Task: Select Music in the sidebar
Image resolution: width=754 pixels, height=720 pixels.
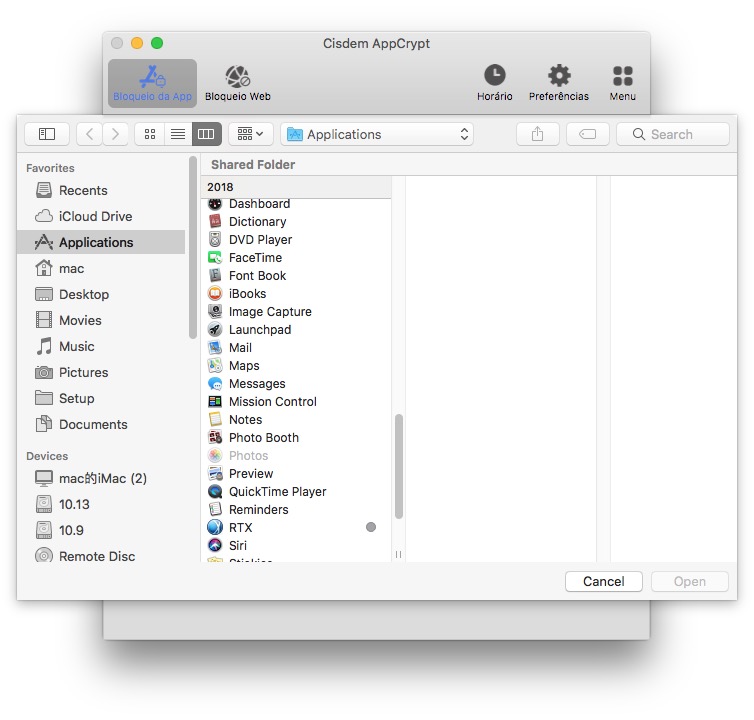Action: [102, 346]
